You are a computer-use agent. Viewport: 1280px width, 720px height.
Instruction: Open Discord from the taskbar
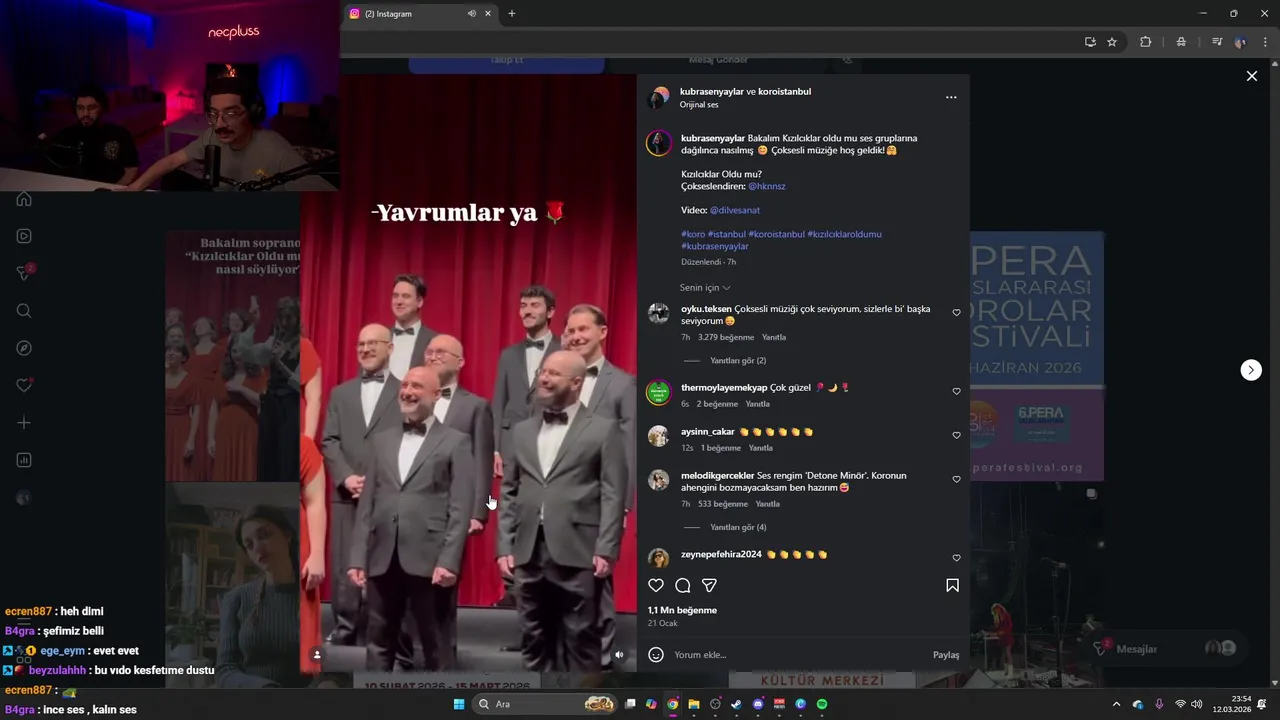point(758,704)
